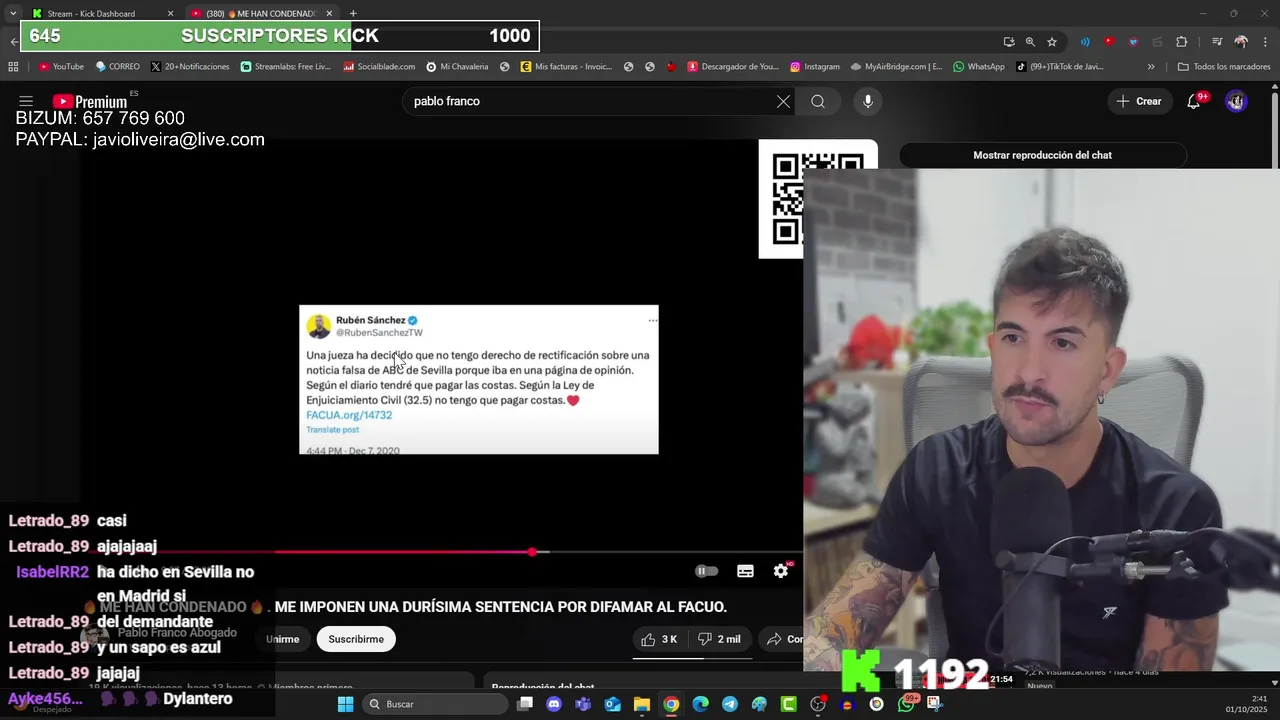
Task: Open Mis facturas - Invoic... bookmark
Action: point(566,67)
